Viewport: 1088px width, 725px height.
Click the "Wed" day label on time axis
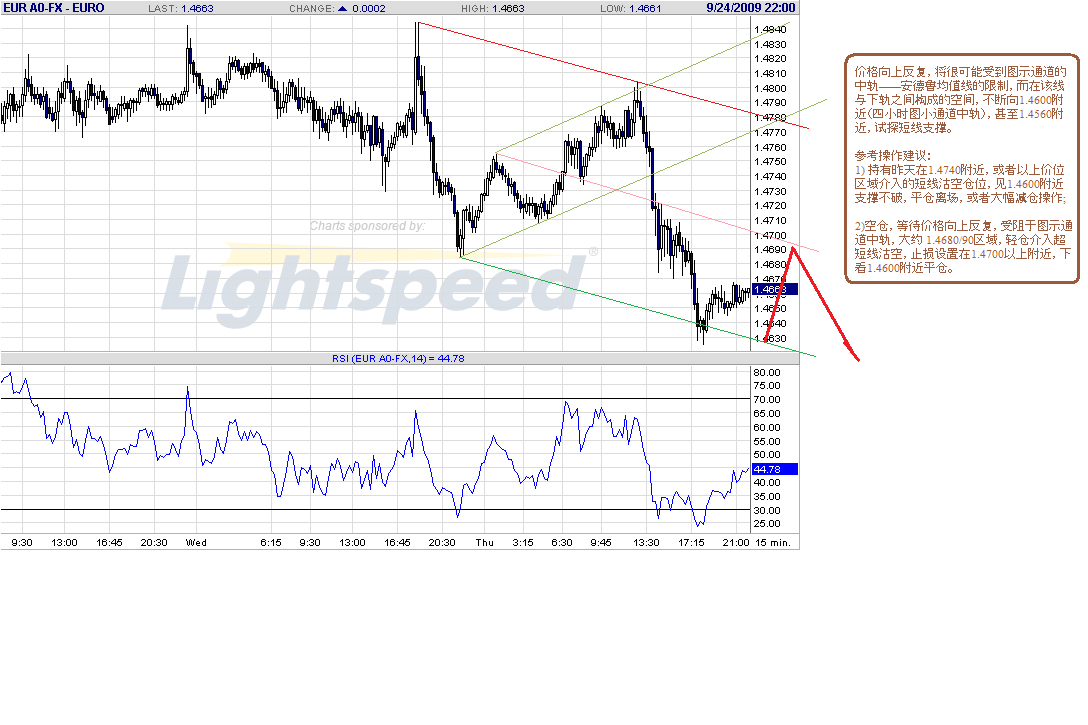[x=196, y=543]
